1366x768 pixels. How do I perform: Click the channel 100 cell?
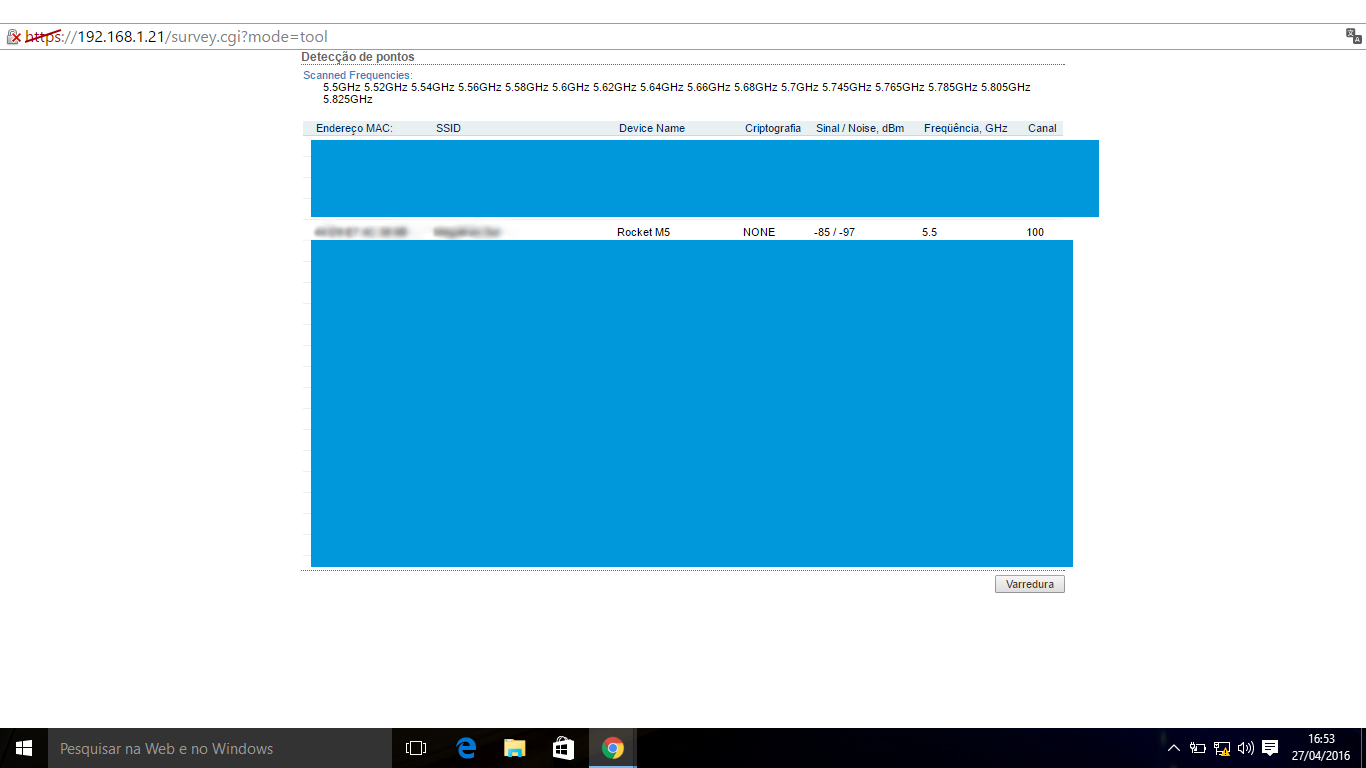(1035, 232)
